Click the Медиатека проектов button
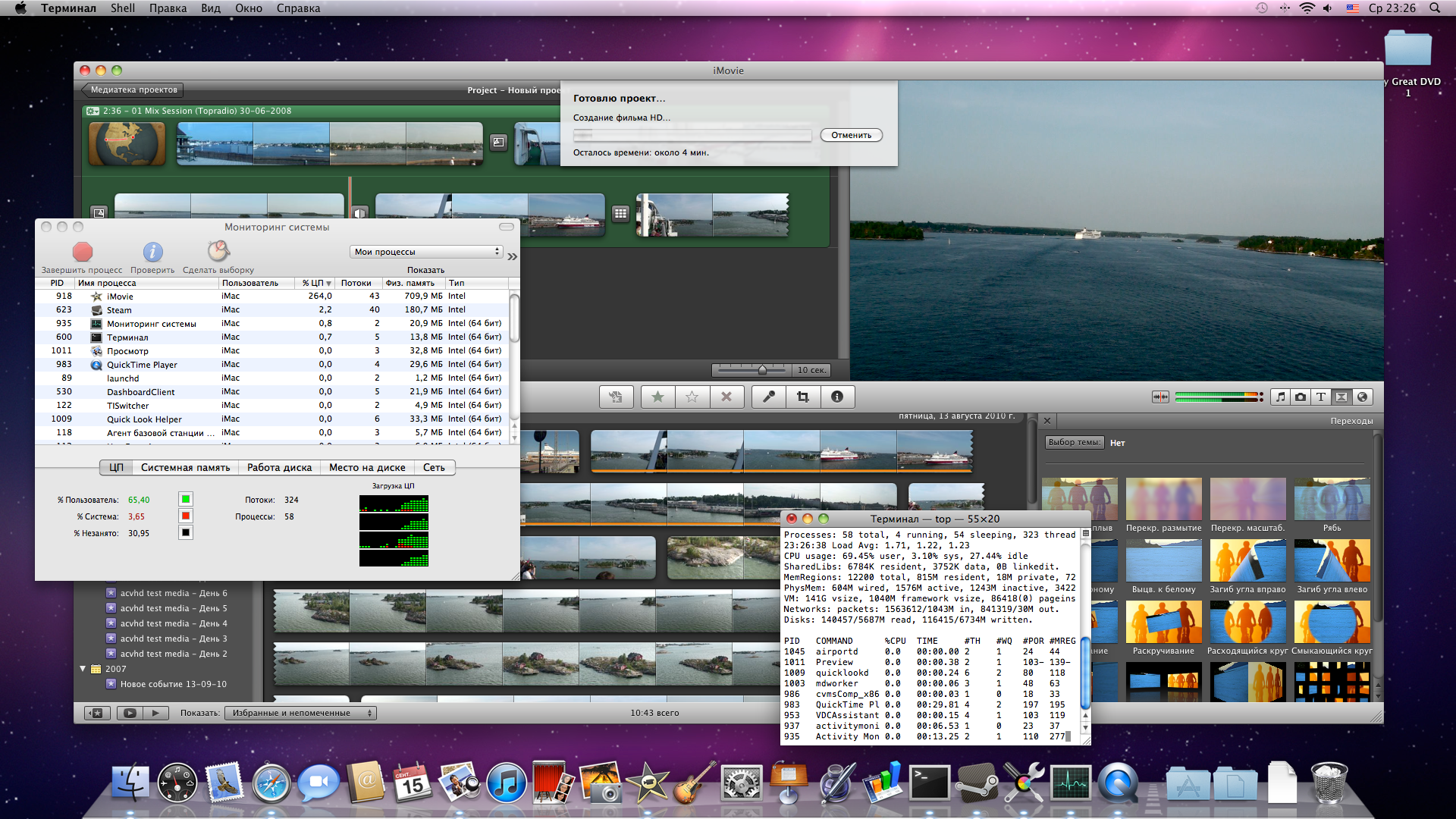 click(x=133, y=89)
